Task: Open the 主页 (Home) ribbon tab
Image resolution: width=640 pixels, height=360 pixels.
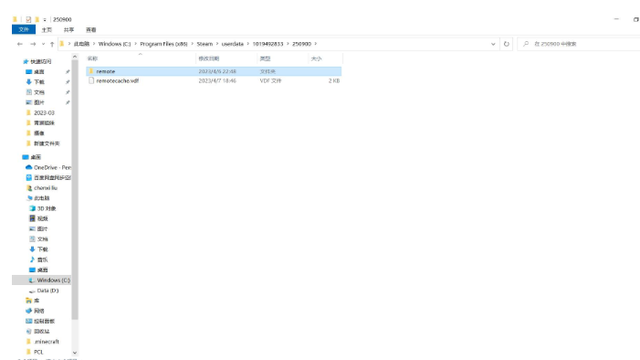Action: 47,30
